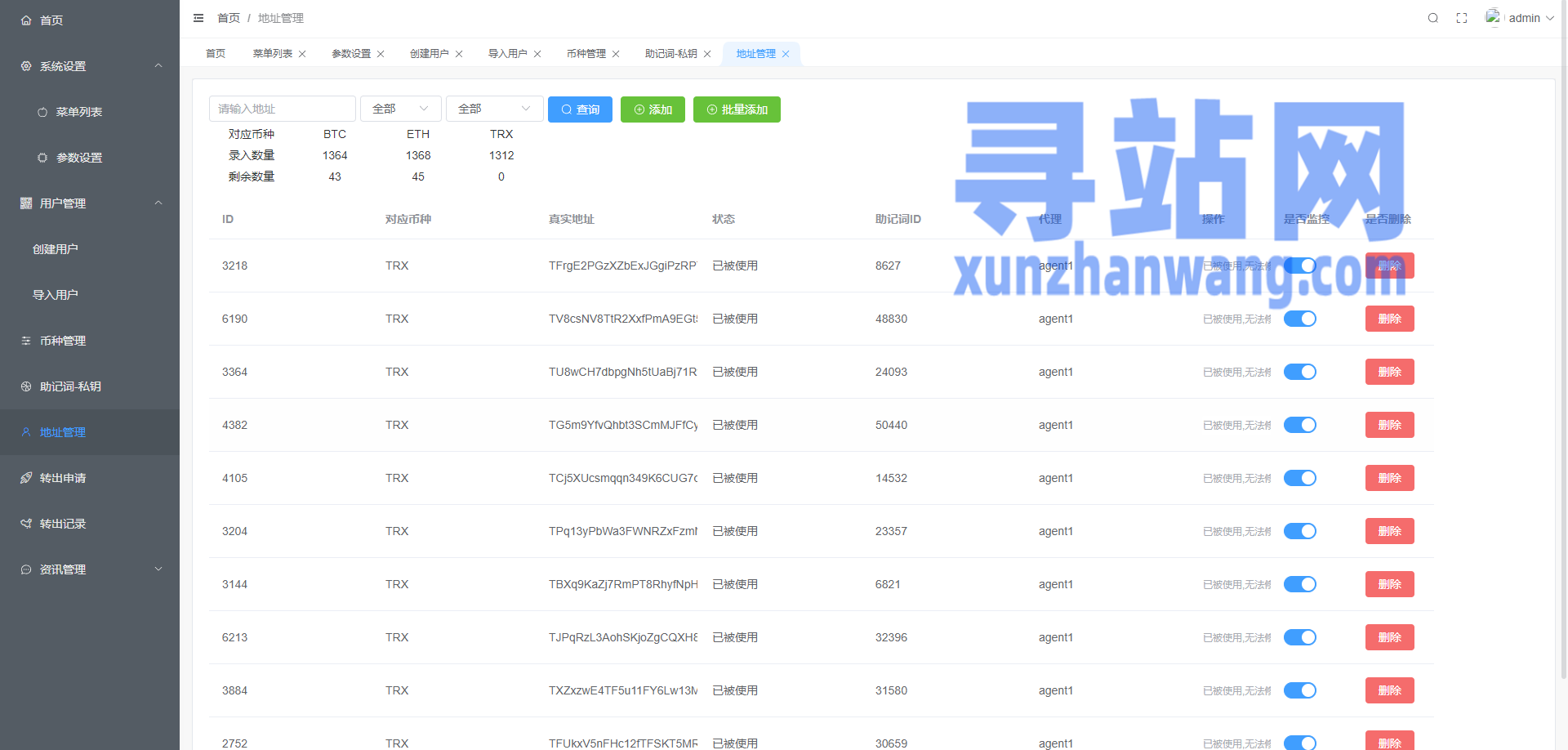Click the admin avatar image
The height and width of the screenshot is (750, 1568).
tap(1493, 17)
